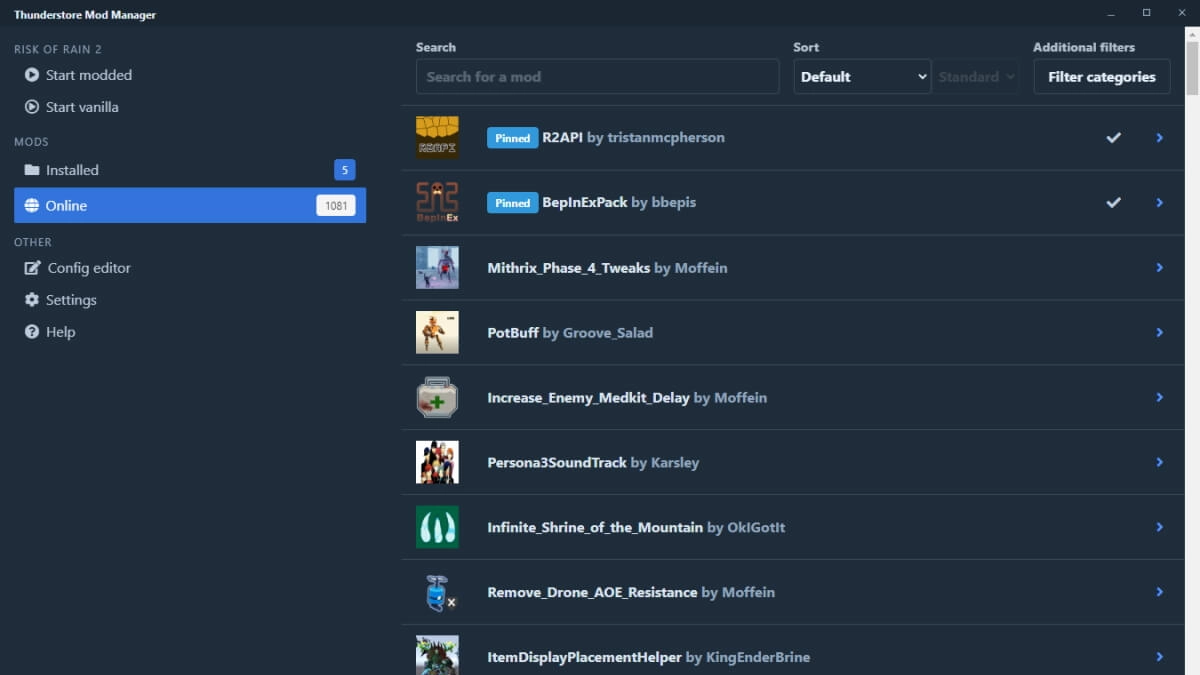
Task: Focus the Search for a mod field
Action: click(597, 77)
